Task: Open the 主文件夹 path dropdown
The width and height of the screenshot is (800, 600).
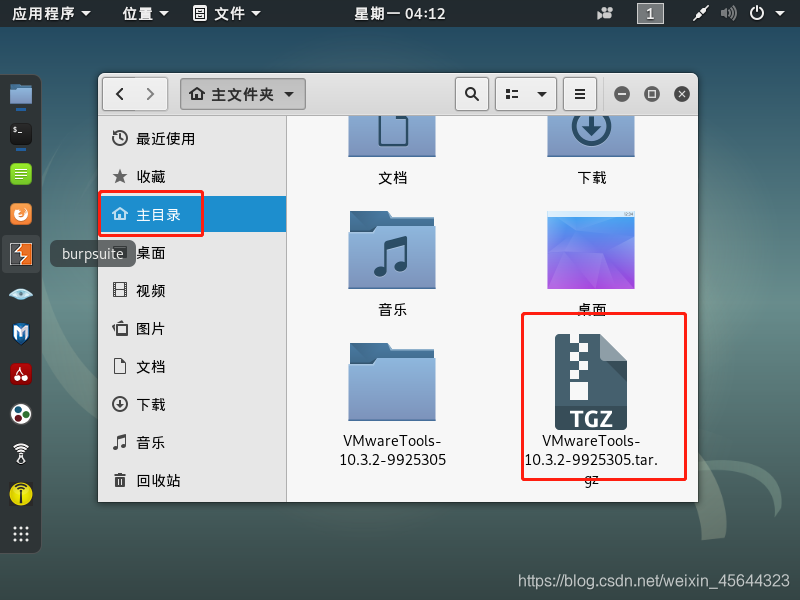Action: pyautogui.click(x=243, y=94)
